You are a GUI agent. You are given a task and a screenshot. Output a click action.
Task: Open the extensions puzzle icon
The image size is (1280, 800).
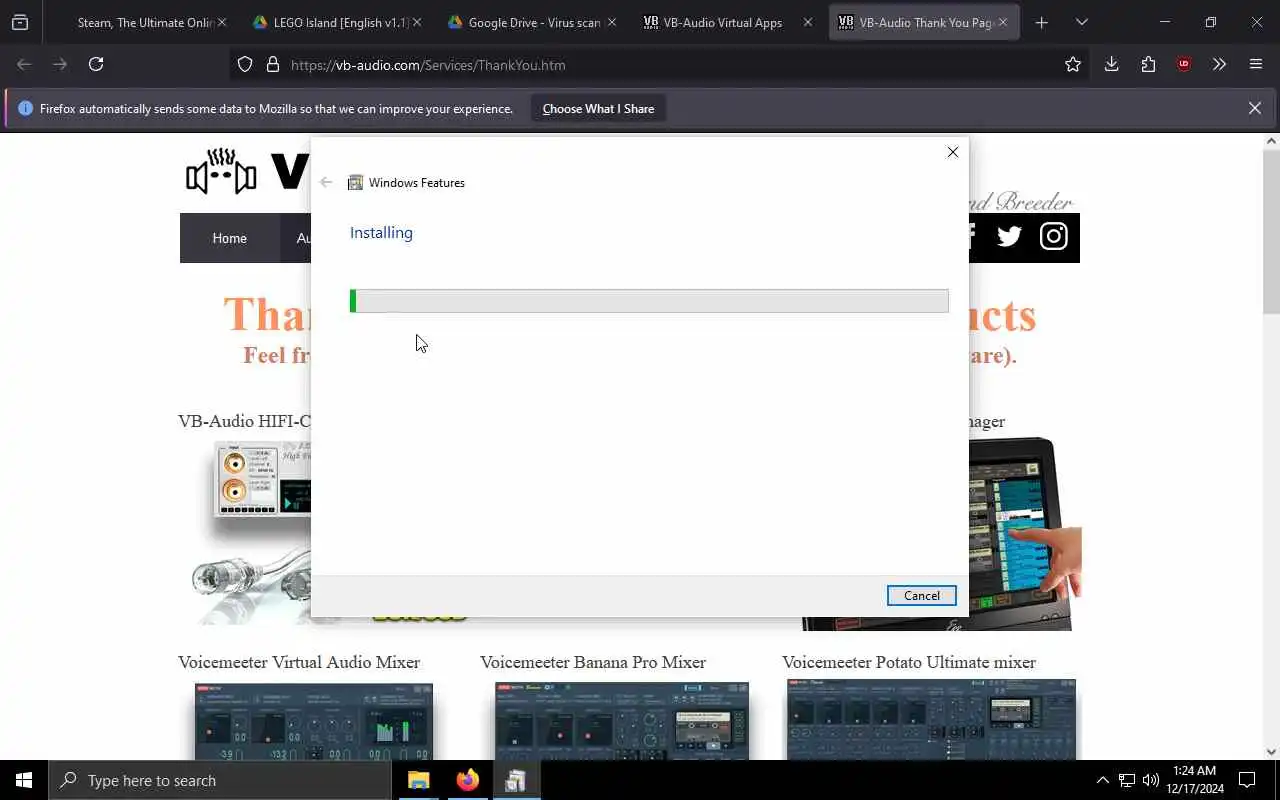point(1148,64)
